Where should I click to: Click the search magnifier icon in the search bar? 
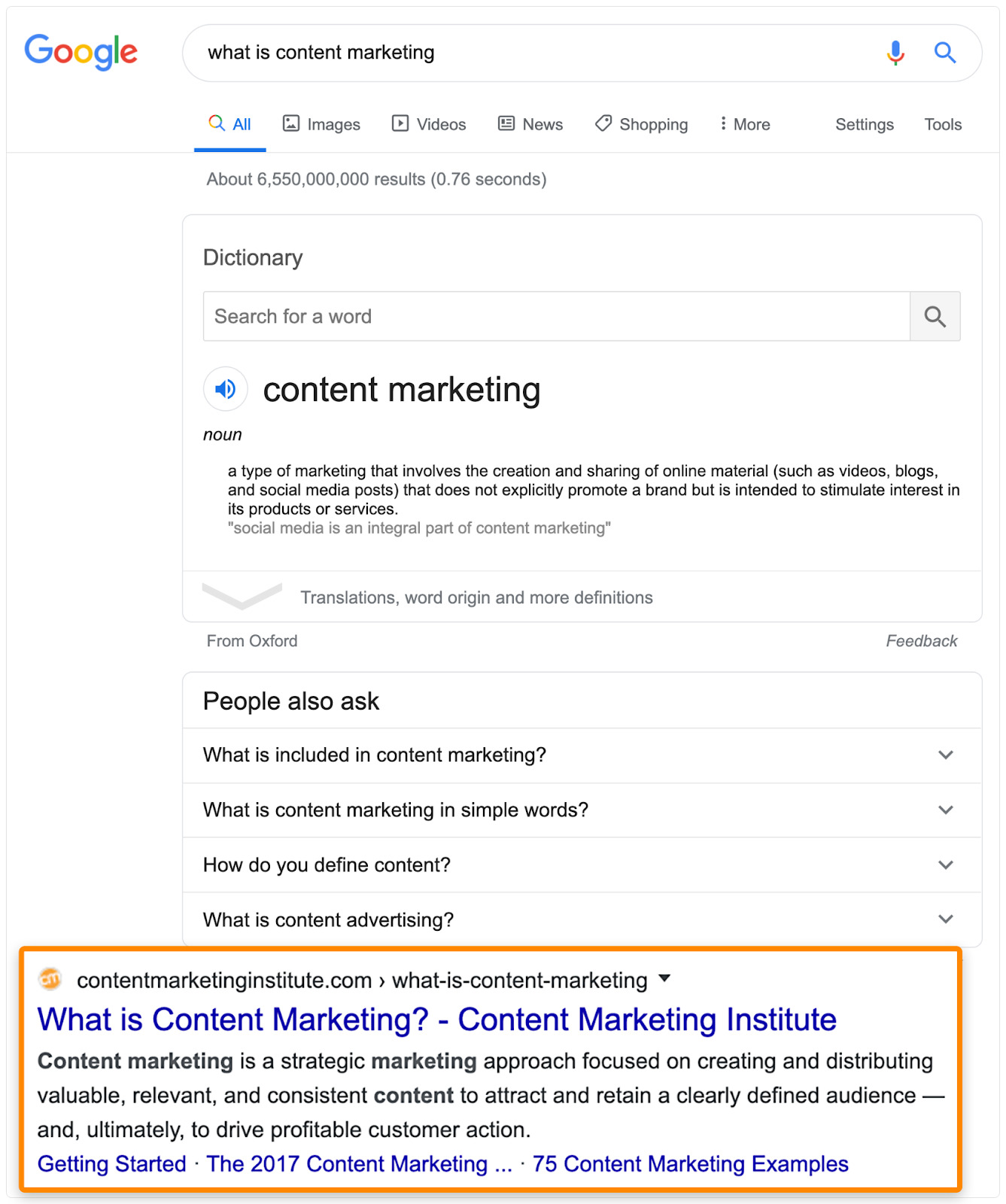tap(945, 53)
